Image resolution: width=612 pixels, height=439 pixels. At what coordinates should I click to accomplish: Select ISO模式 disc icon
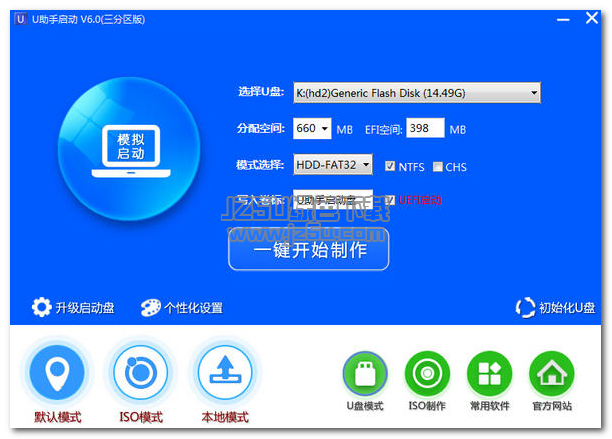[141, 373]
